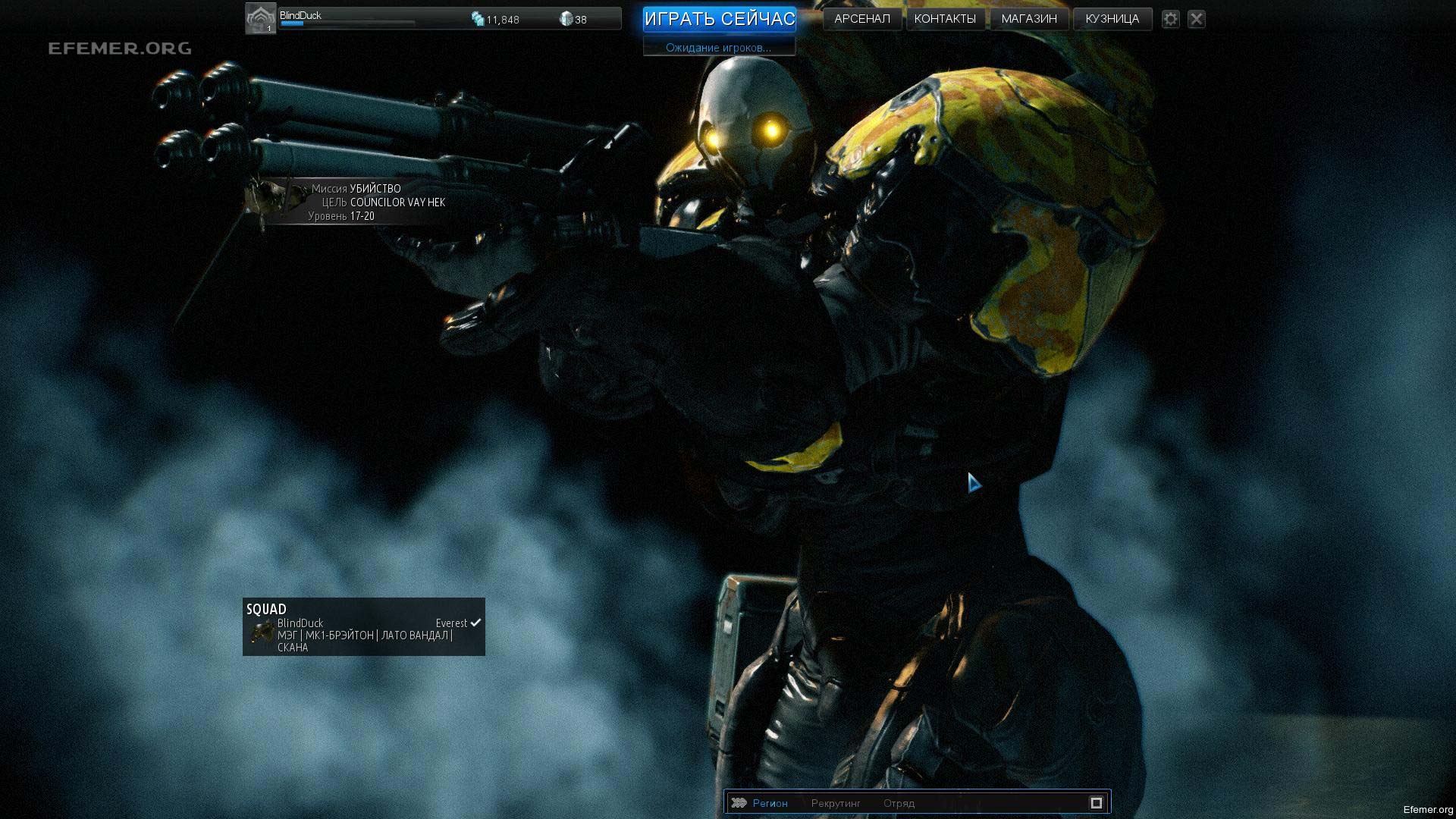Start the game with ИГРАТЬ СЕЙЧАС
This screenshot has width=1456, height=819.
click(719, 19)
